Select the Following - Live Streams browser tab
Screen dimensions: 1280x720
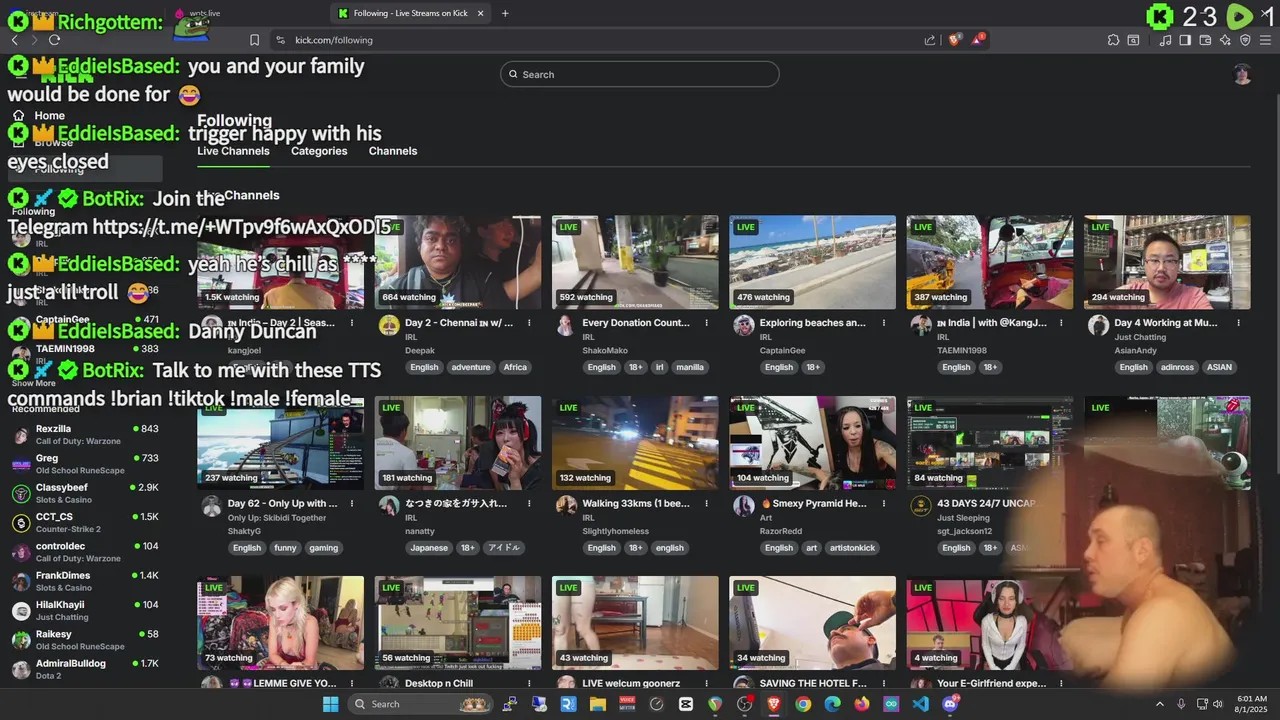[x=411, y=13]
